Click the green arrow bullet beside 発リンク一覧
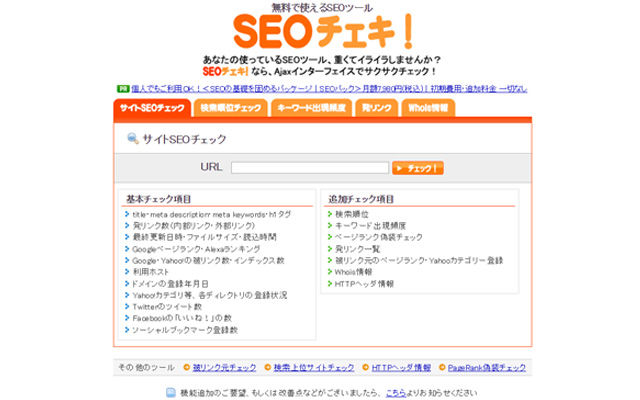This screenshot has width=640, height=400. click(x=330, y=249)
